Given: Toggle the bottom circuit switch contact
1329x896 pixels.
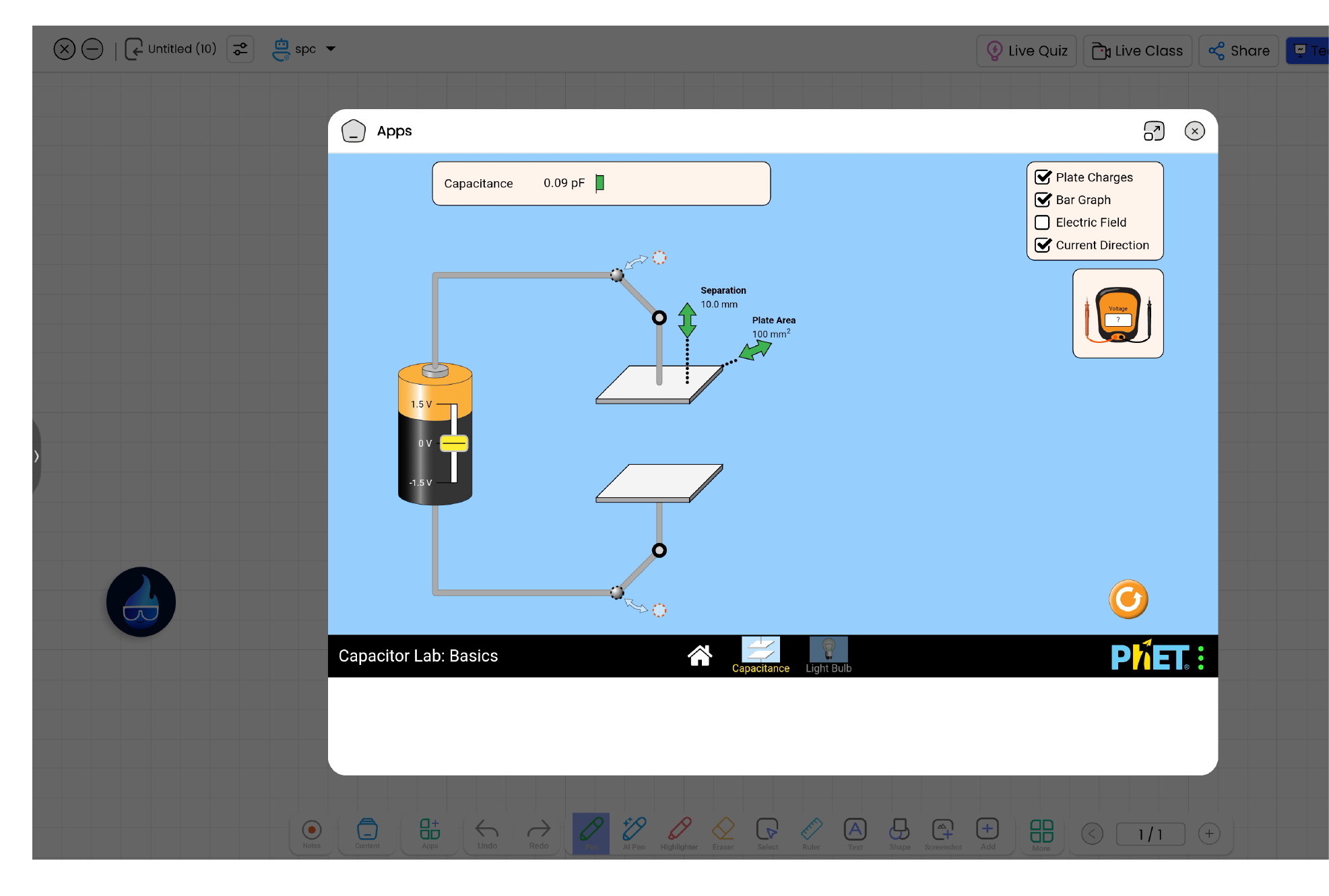Looking at the screenshot, I should tap(617, 592).
